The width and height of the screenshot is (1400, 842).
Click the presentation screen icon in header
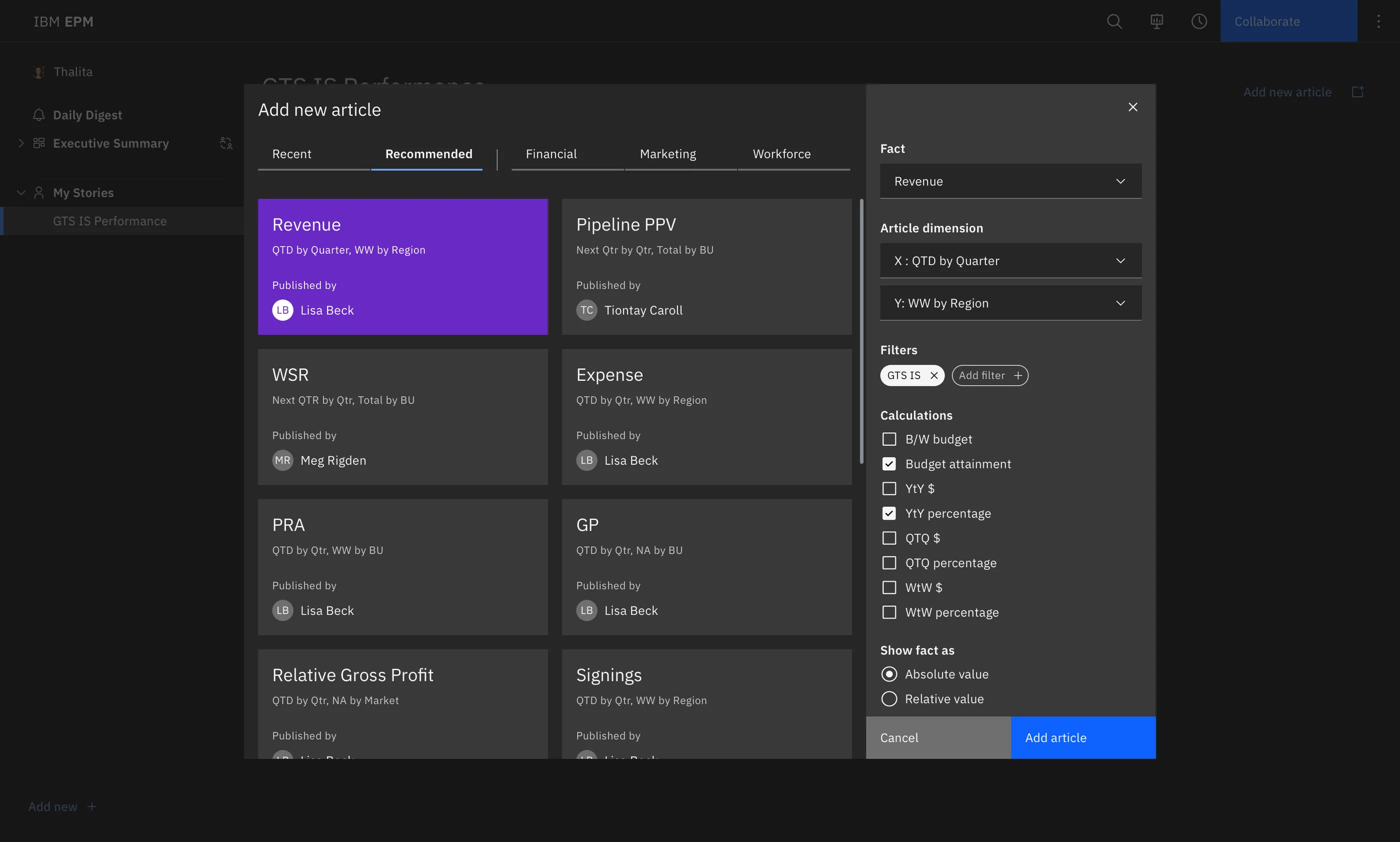pyautogui.click(x=1156, y=21)
